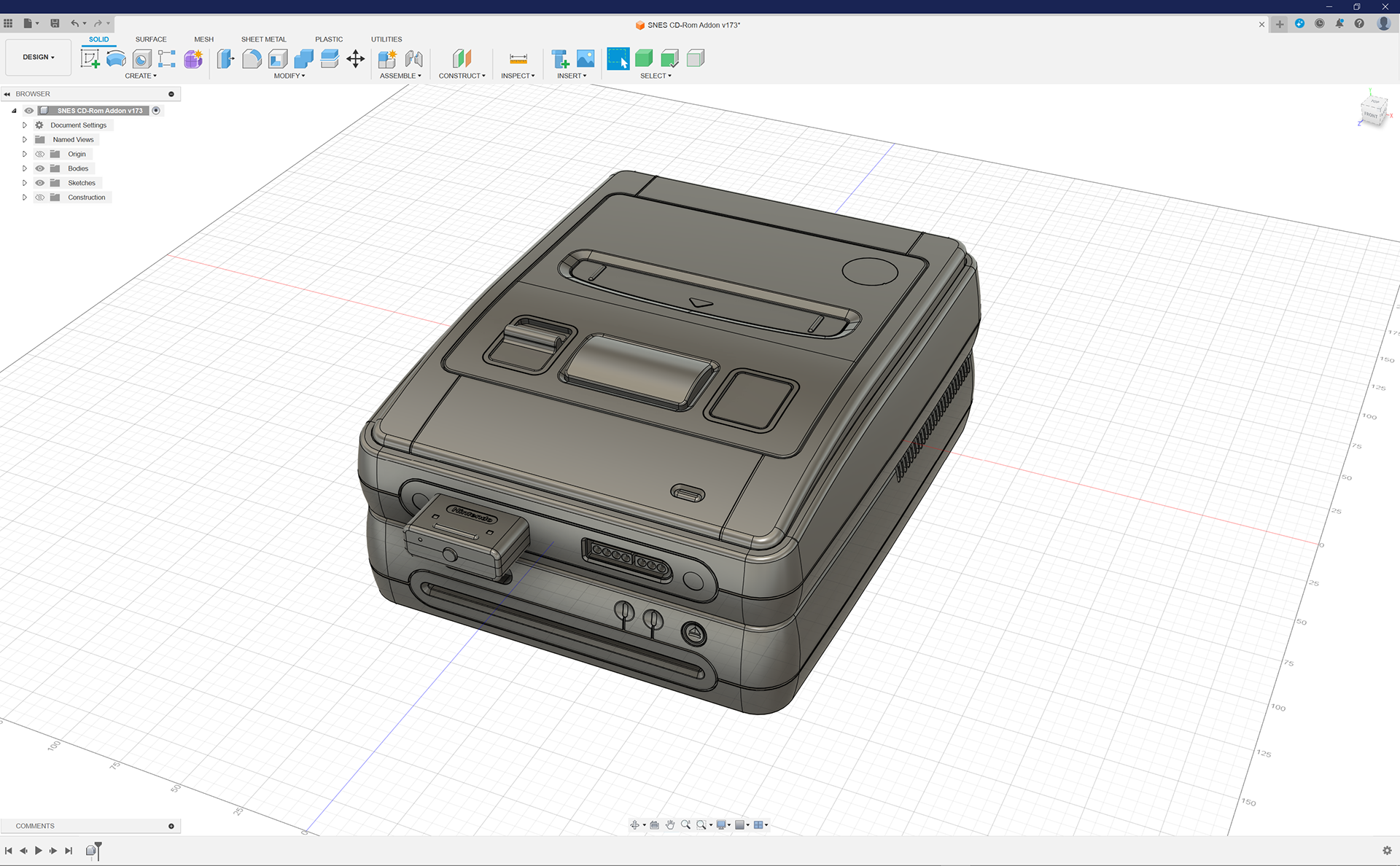Open the INSERT menu label

572,76
